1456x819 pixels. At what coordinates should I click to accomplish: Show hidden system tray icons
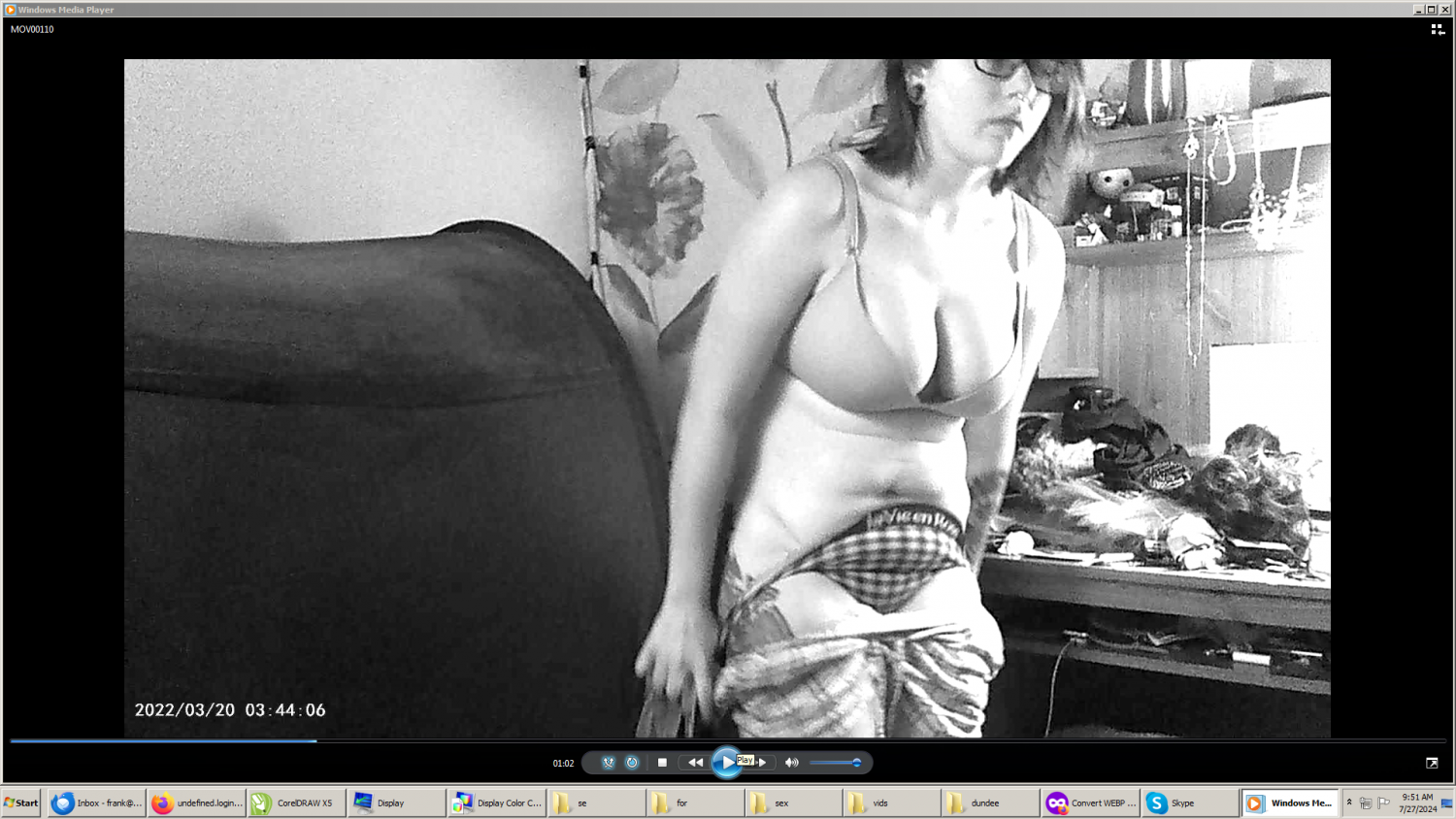[1348, 803]
